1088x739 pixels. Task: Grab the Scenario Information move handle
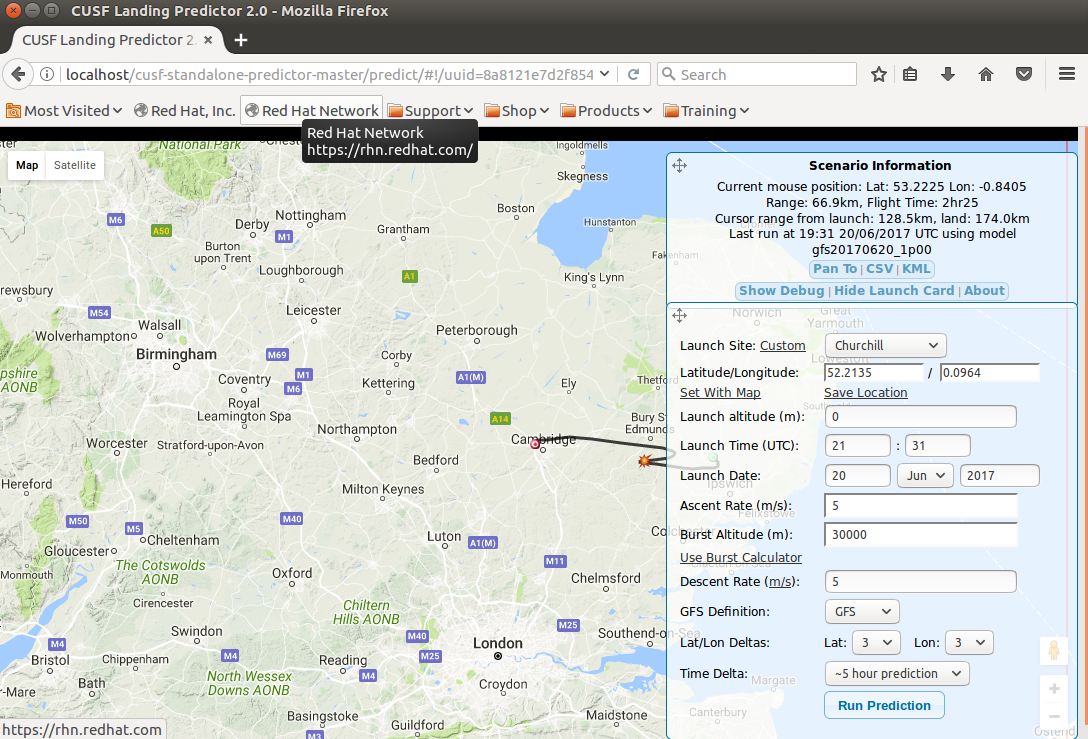pyautogui.click(x=680, y=166)
